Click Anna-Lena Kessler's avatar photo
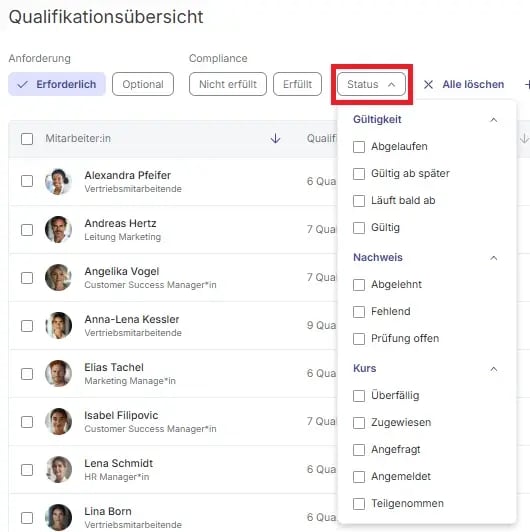This screenshot has width=530, height=532. coord(58,326)
